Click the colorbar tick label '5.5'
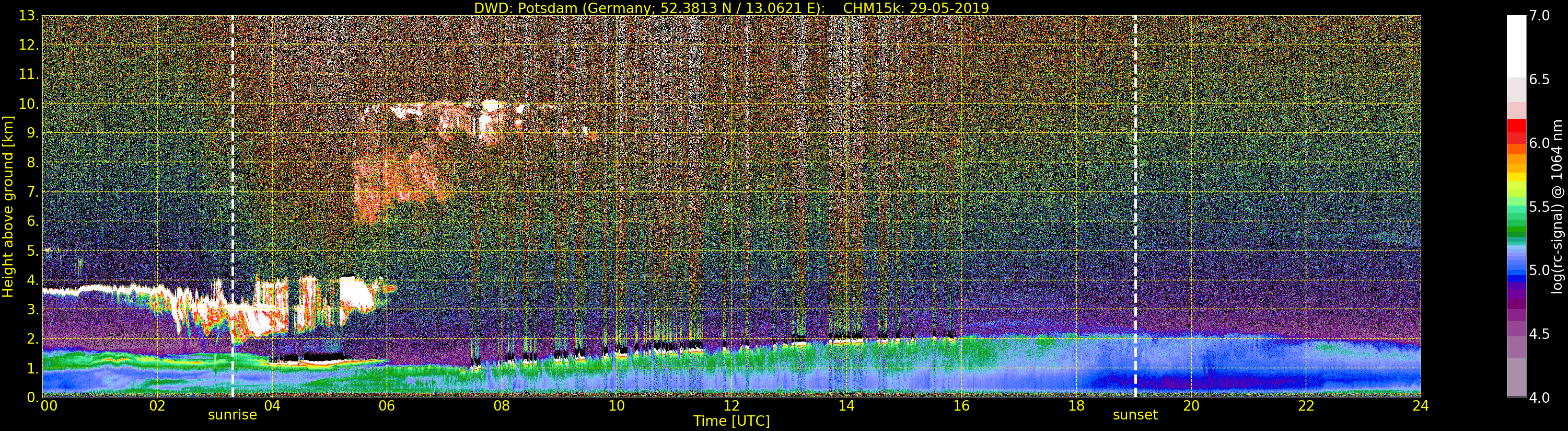The height and width of the screenshot is (431, 1568). (x=1540, y=207)
